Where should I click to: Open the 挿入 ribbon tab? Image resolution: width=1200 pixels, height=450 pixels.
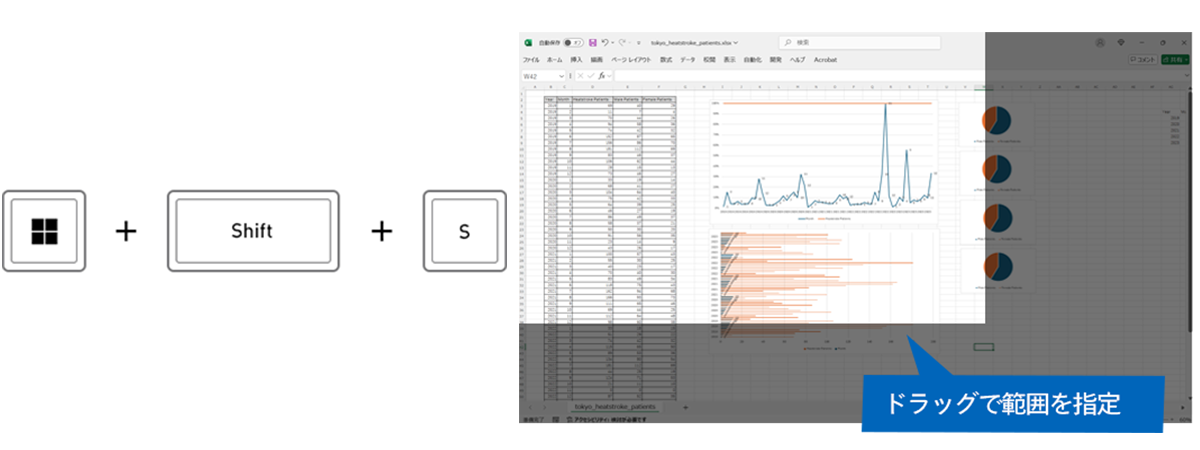pyautogui.click(x=576, y=60)
